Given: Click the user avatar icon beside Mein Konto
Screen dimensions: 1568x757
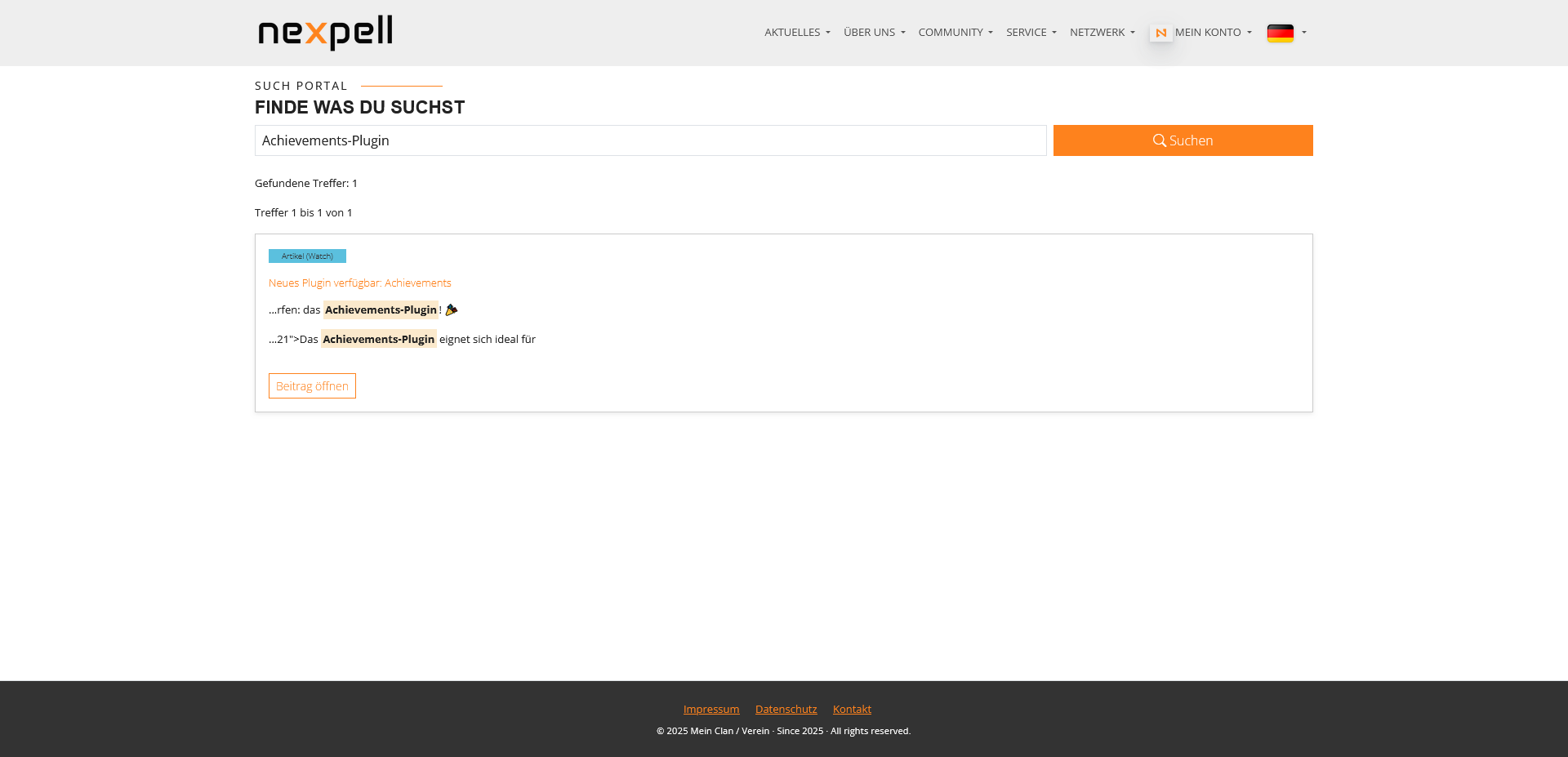Looking at the screenshot, I should click(x=1160, y=33).
